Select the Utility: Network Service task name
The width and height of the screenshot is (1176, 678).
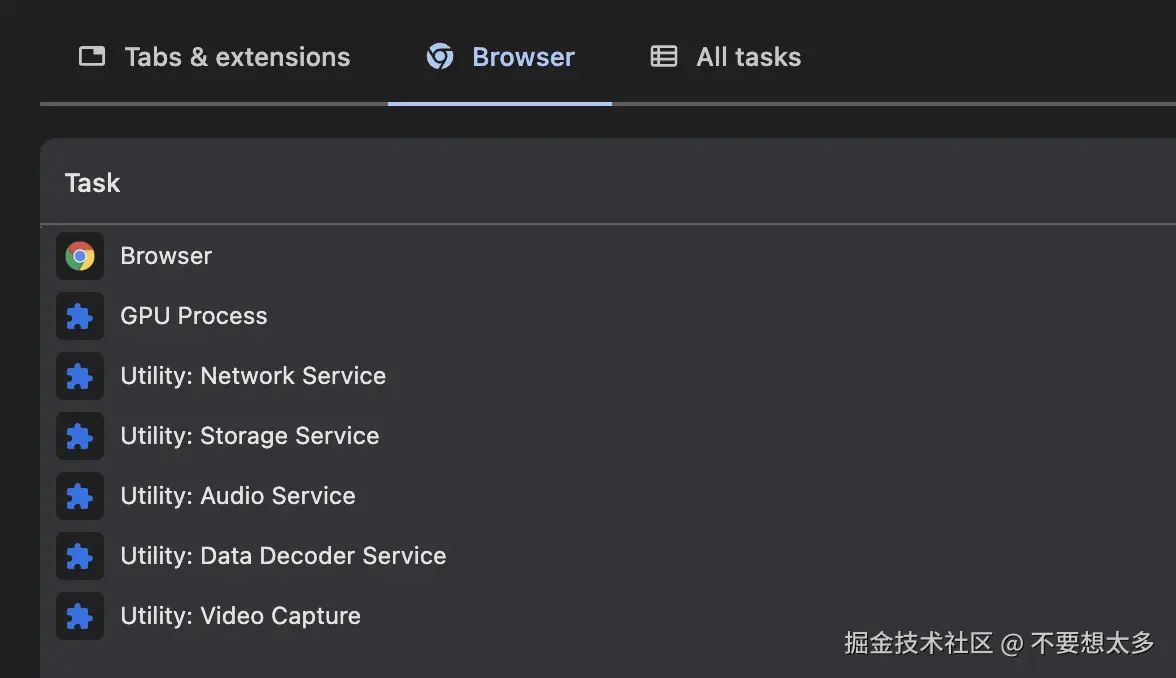coord(253,376)
